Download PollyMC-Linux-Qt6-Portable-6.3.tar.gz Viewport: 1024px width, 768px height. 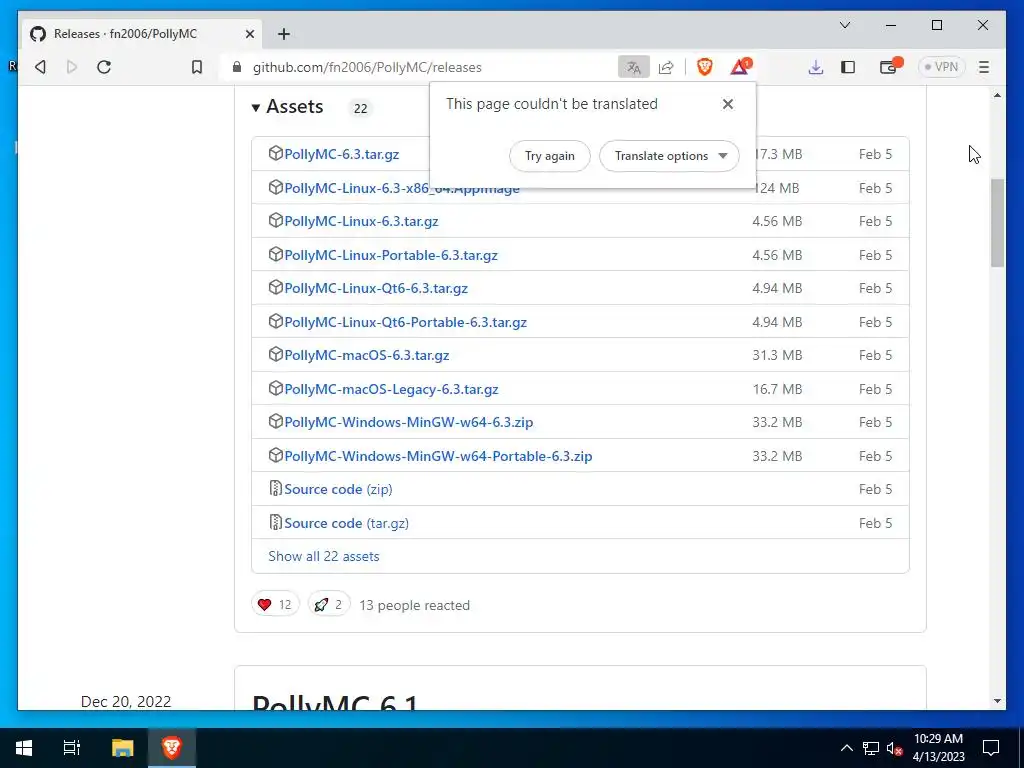[406, 323]
